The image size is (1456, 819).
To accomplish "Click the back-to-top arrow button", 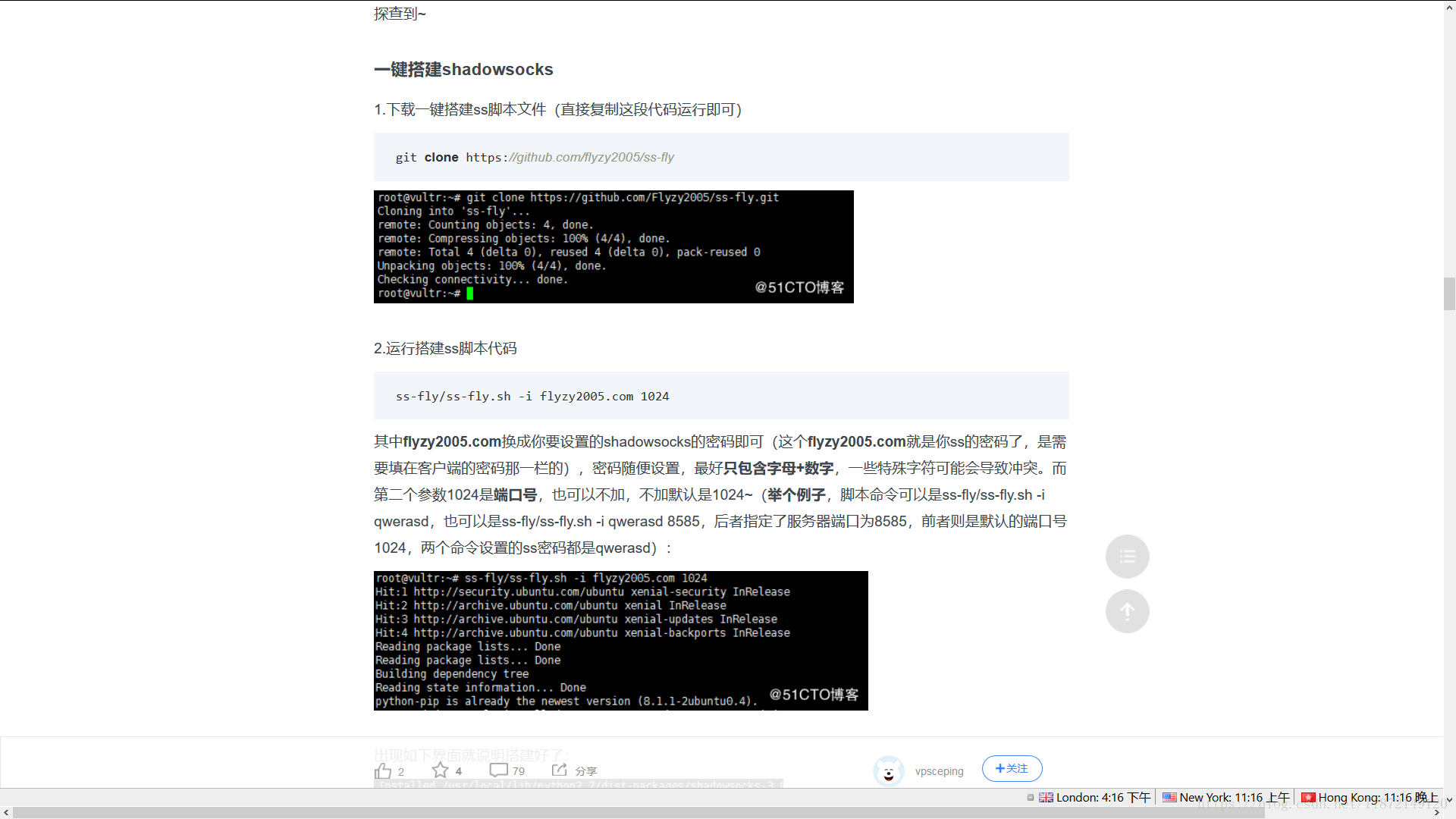I will pyautogui.click(x=1128, y=611).
